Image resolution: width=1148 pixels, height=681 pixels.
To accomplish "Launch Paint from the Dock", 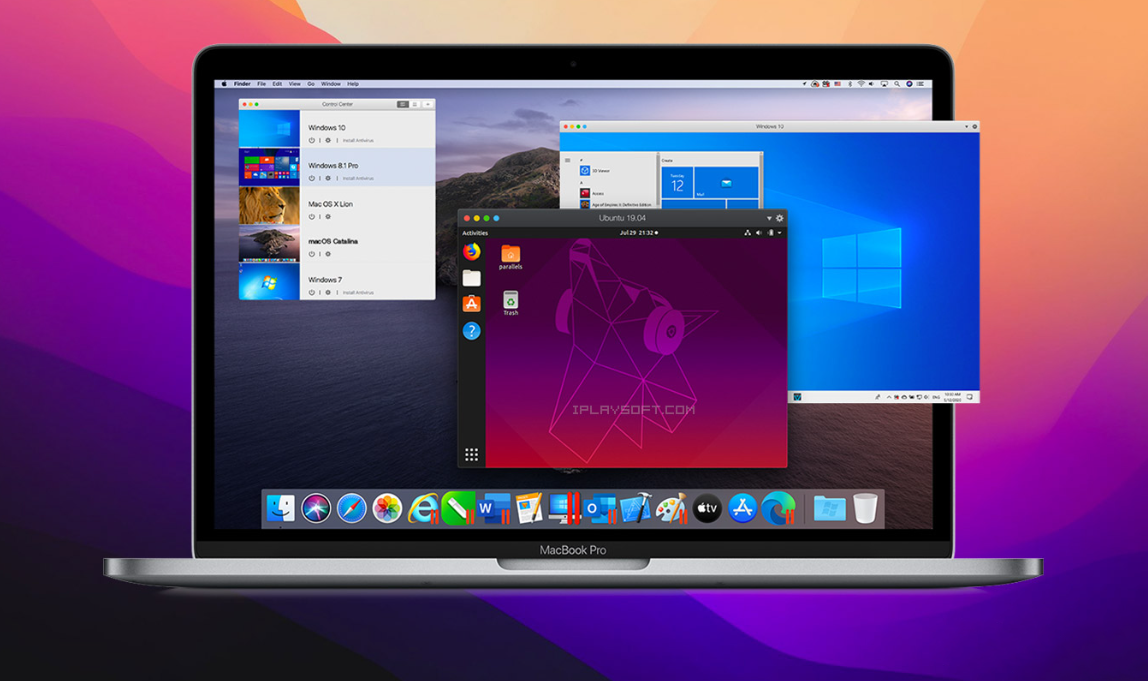I will tap(671, 508).
